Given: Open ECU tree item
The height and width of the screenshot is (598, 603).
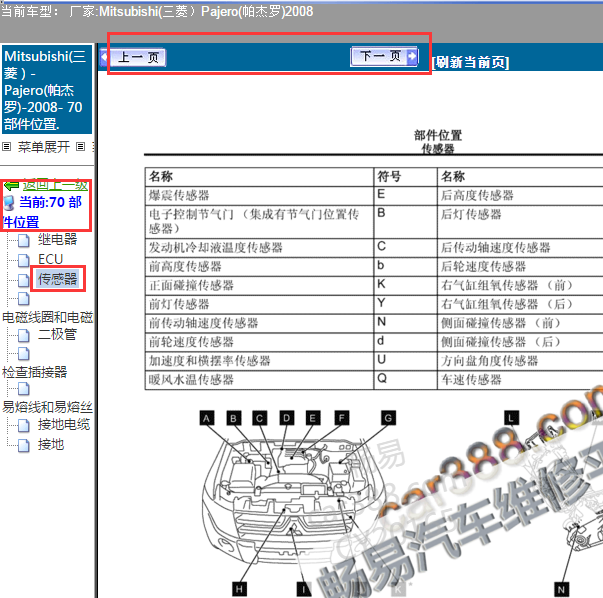Looking at the screenshot, I should (50, 259).
